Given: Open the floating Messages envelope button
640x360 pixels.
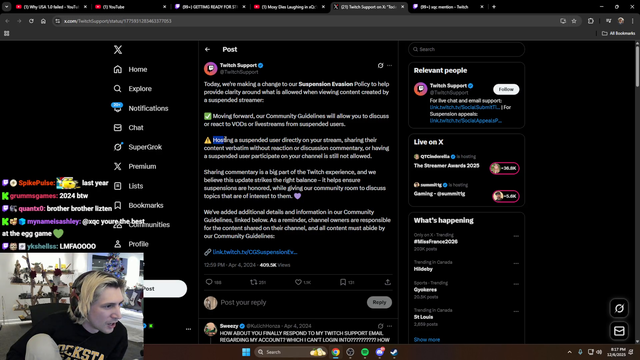Looking at the screenshot, I should click(x=619, y=331).
